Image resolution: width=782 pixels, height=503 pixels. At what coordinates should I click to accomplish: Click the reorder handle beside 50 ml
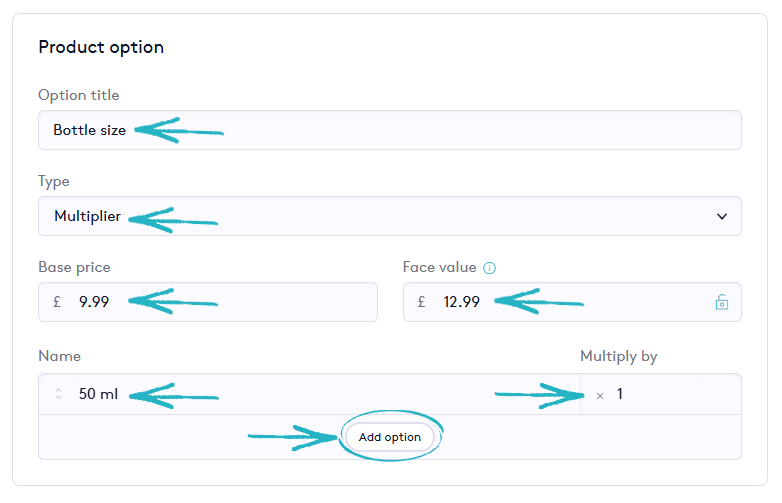coord(58,394)
